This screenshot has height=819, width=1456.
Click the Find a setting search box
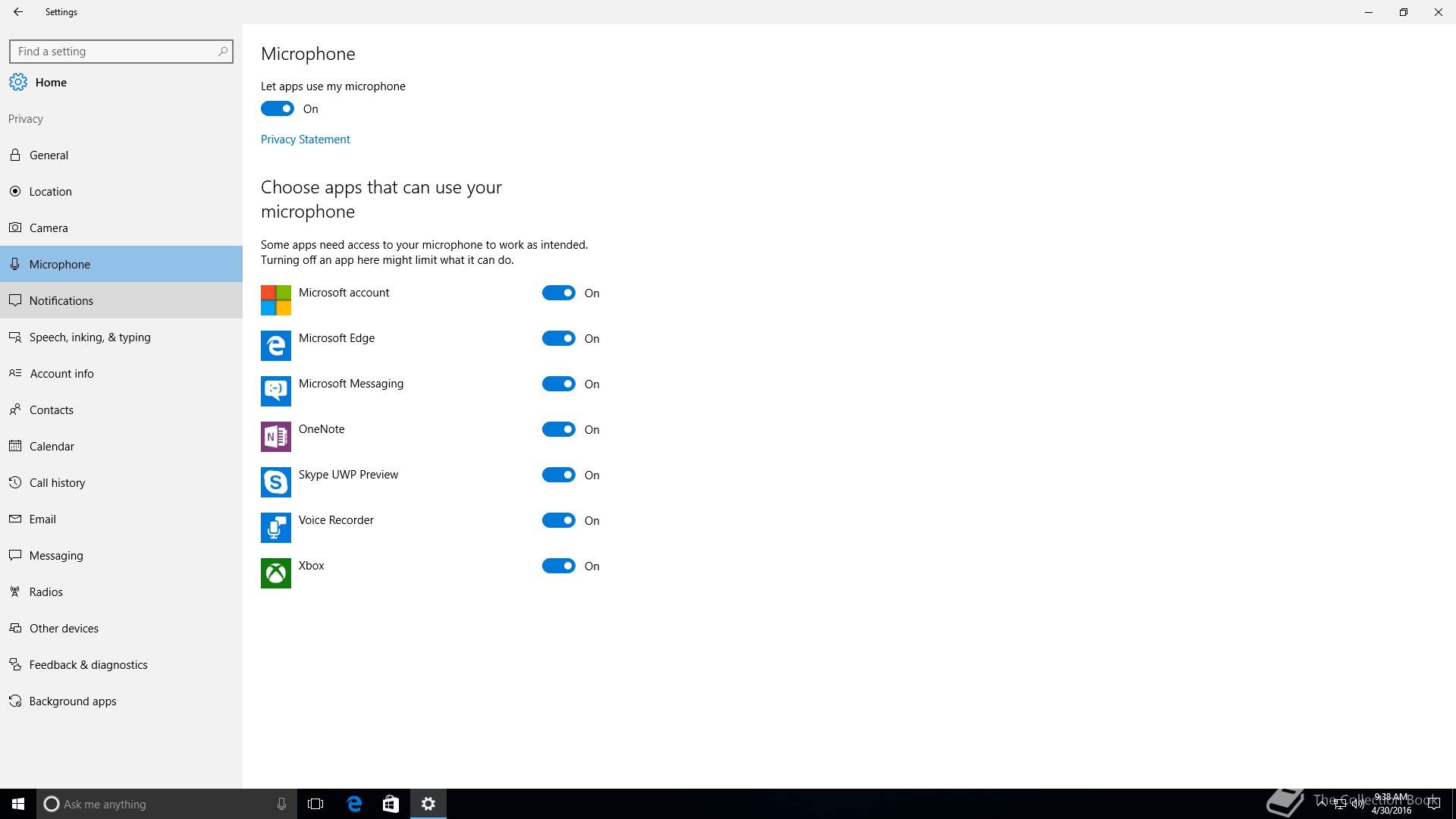pyautogui.click(x=114, y=52)
